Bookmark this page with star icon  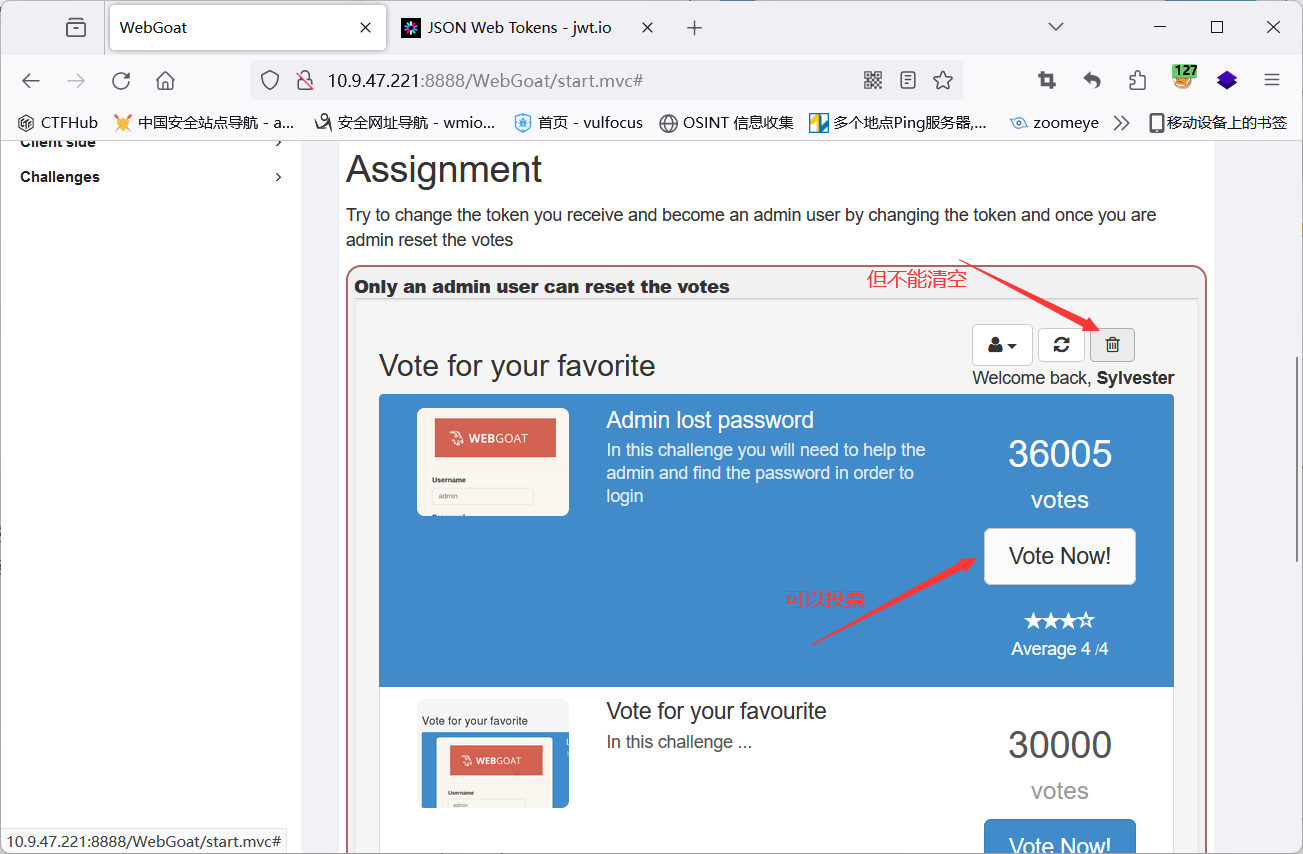tap(943, 81)
